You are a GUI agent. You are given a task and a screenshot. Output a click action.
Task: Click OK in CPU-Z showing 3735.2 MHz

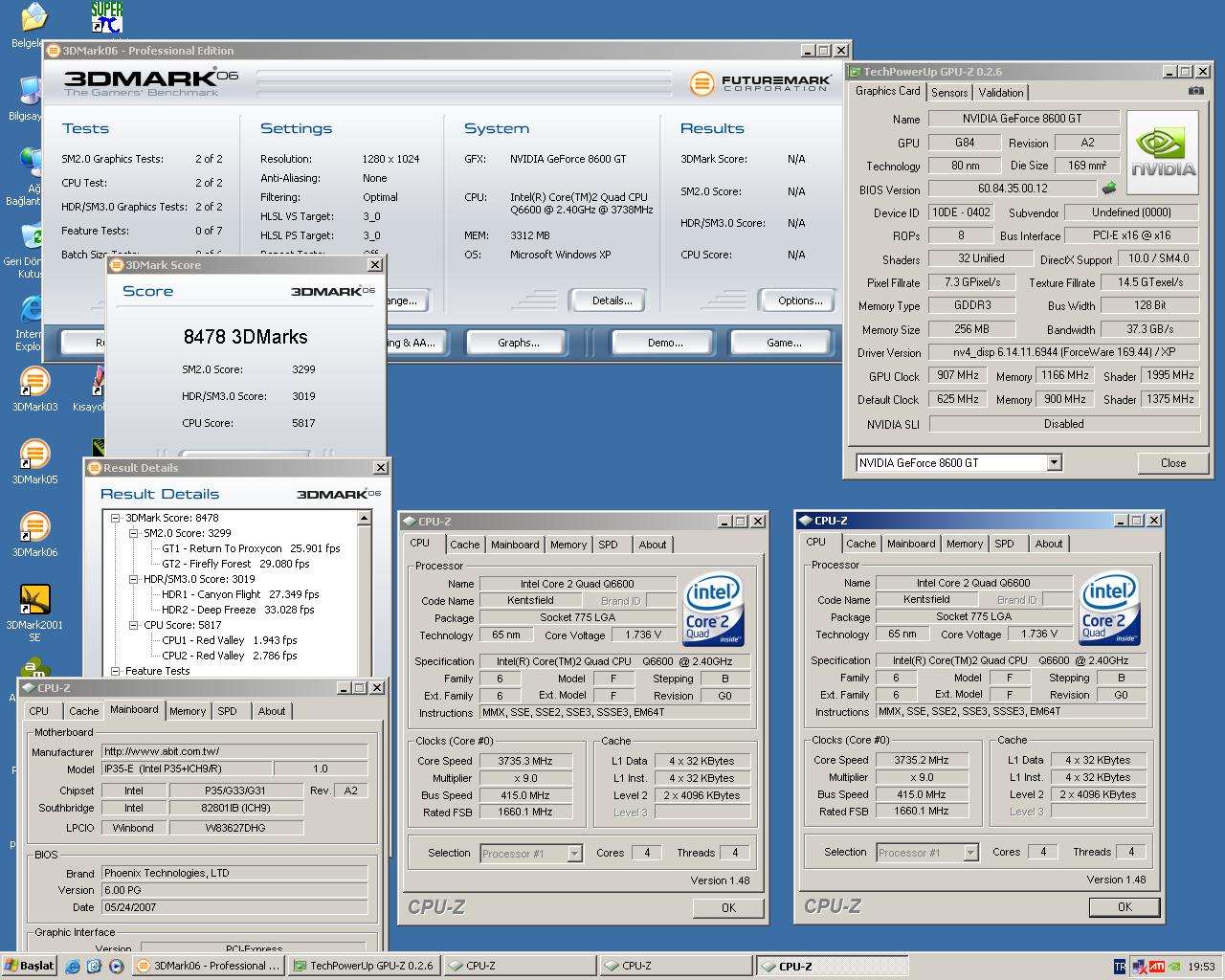point(1125,906)
